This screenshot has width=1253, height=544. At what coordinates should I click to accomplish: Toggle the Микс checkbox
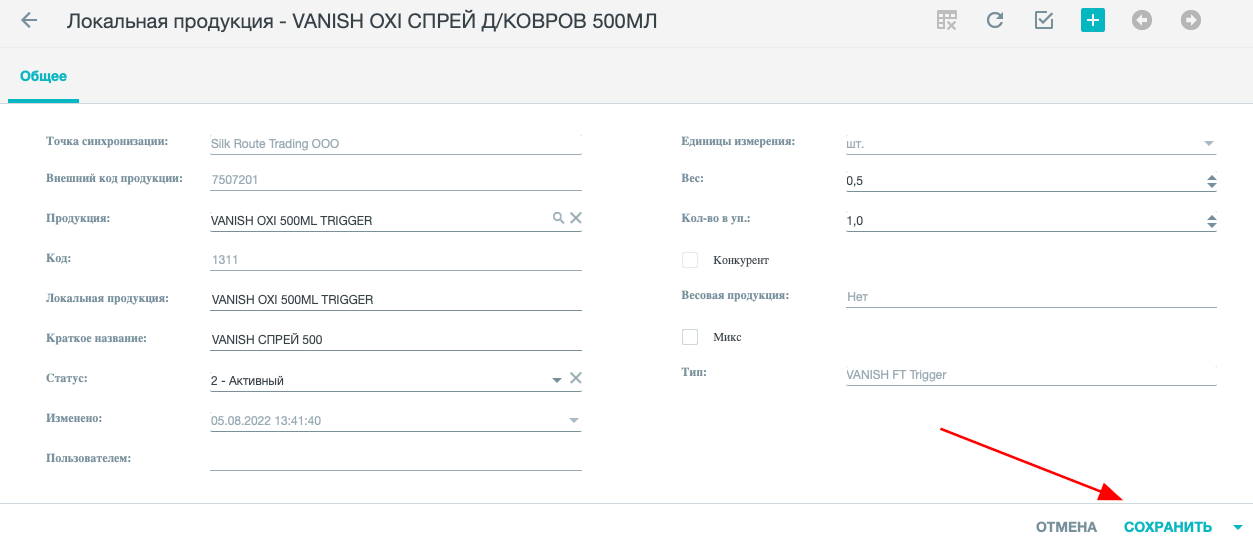[x=690, y=337]
